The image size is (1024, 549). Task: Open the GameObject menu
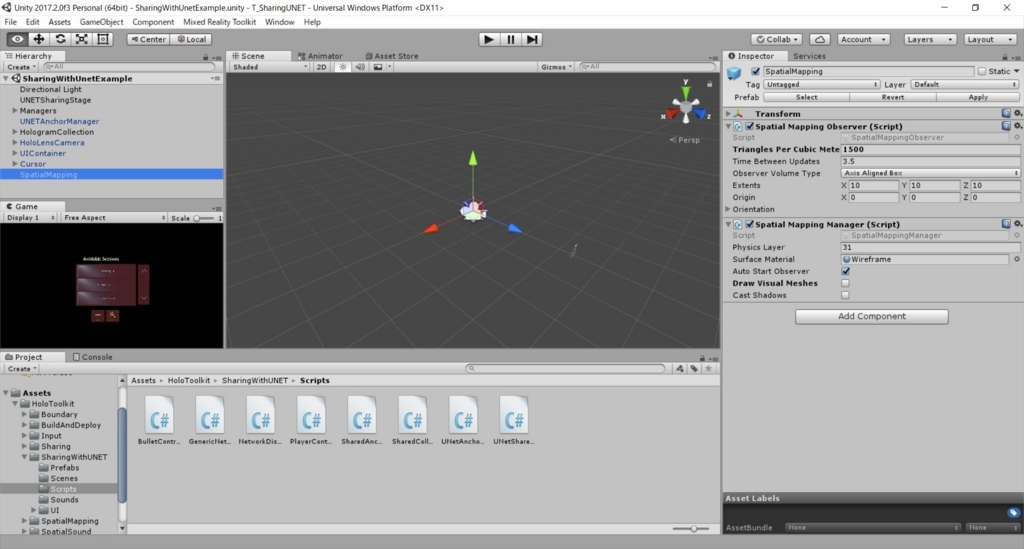(101, 22)
